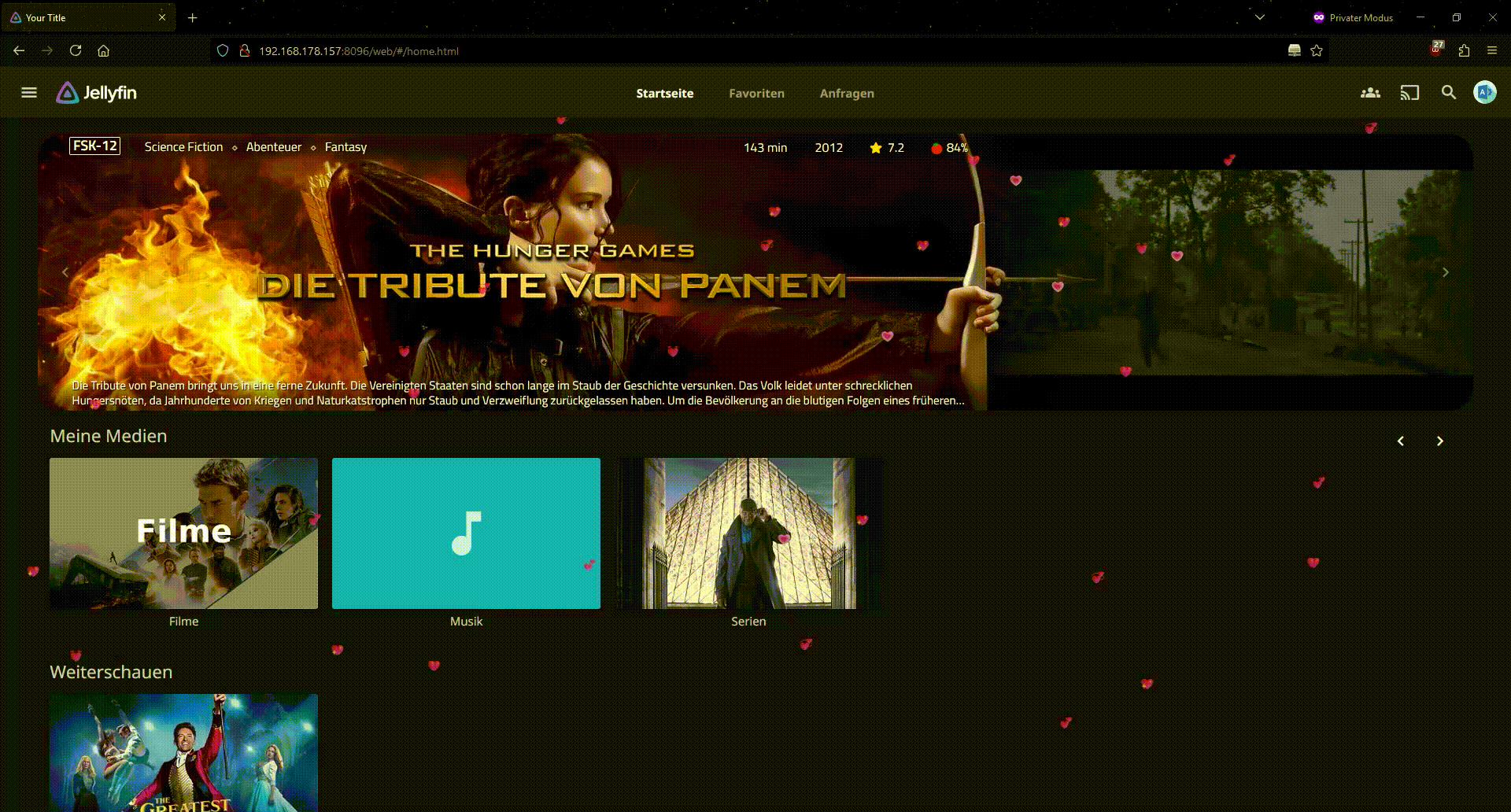The height and width of the screenshot is (812, 1511).
Task: Bookmark this page with the star
Action: (1317, 50)
